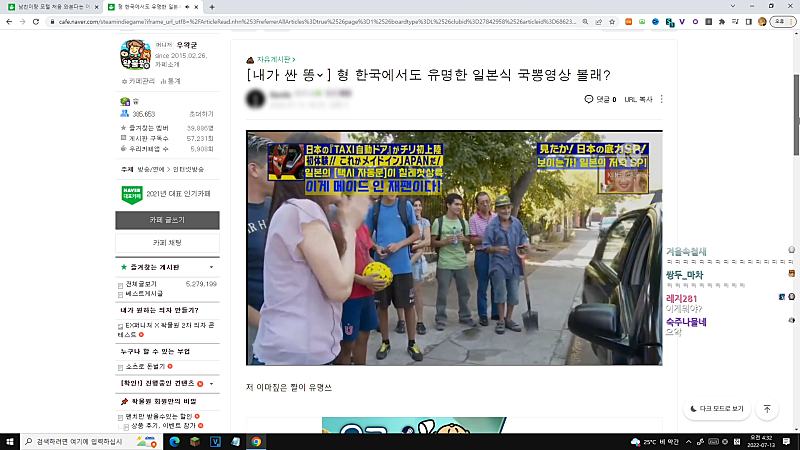Open the green extension icon
This screenshot has height=450, width=800.
click(642, 22)
